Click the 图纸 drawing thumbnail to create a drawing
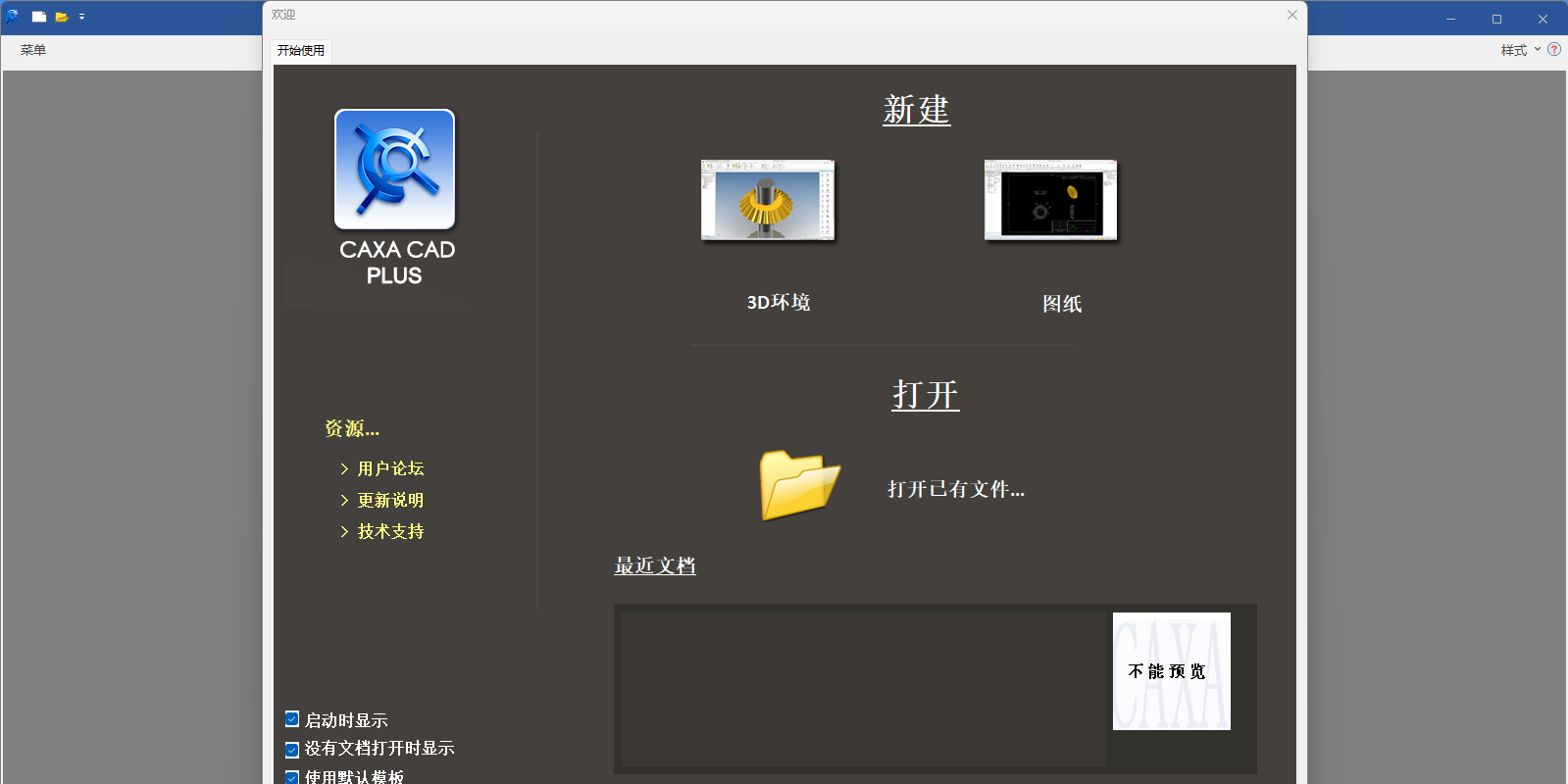Image resolution: width=1568 pixels, height=784 pixels. click(1050, 200)
